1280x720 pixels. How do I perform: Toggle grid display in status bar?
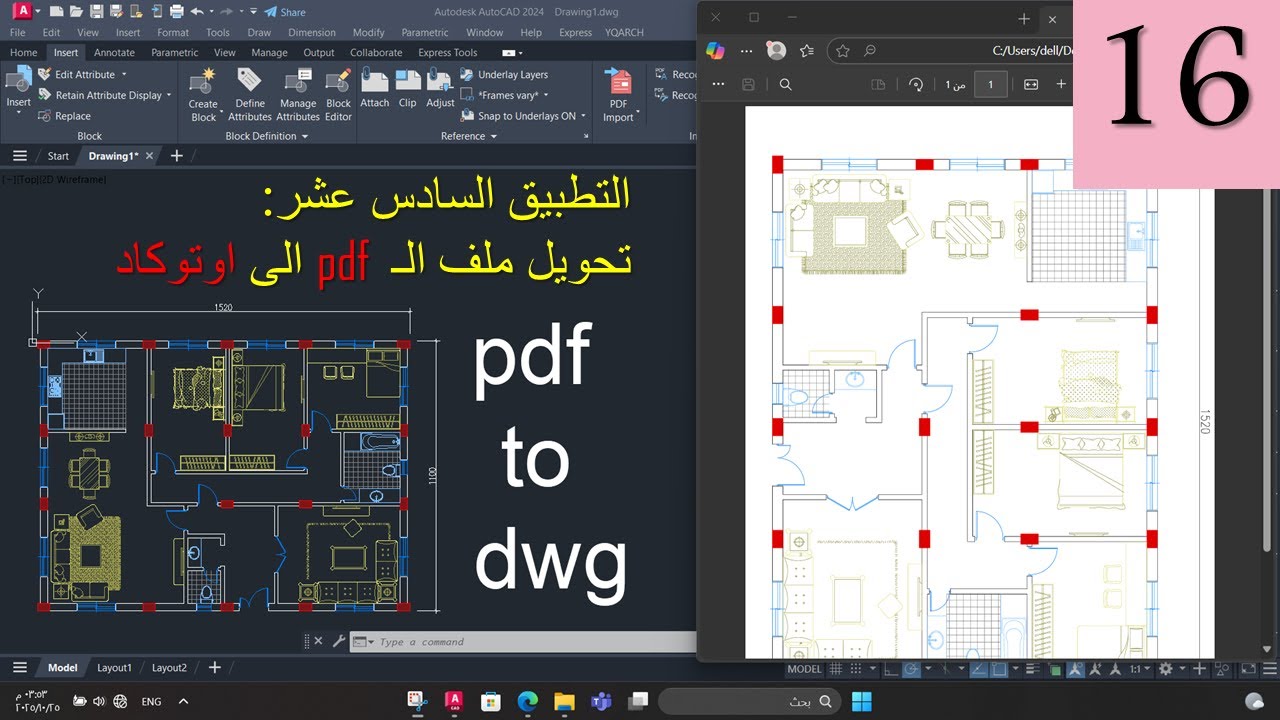tap(835, 670)
